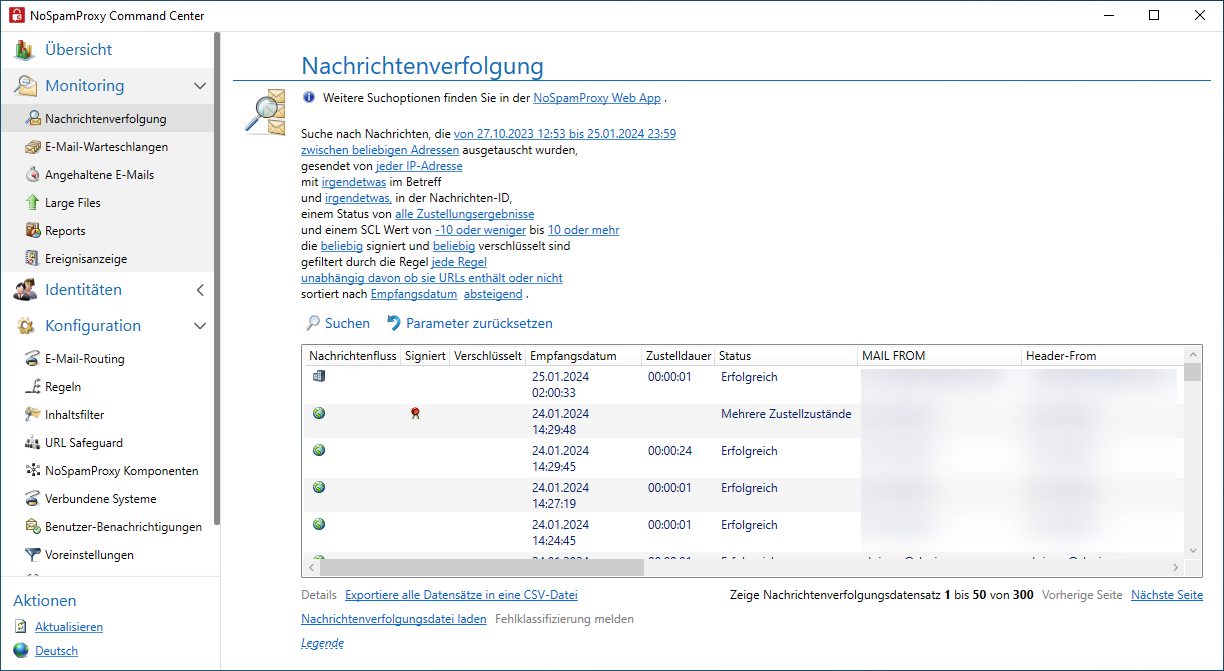Open the NoSpamProxy Web App link
The width and height of the screenshot is (1224, 671).
(x=597, y=98)
